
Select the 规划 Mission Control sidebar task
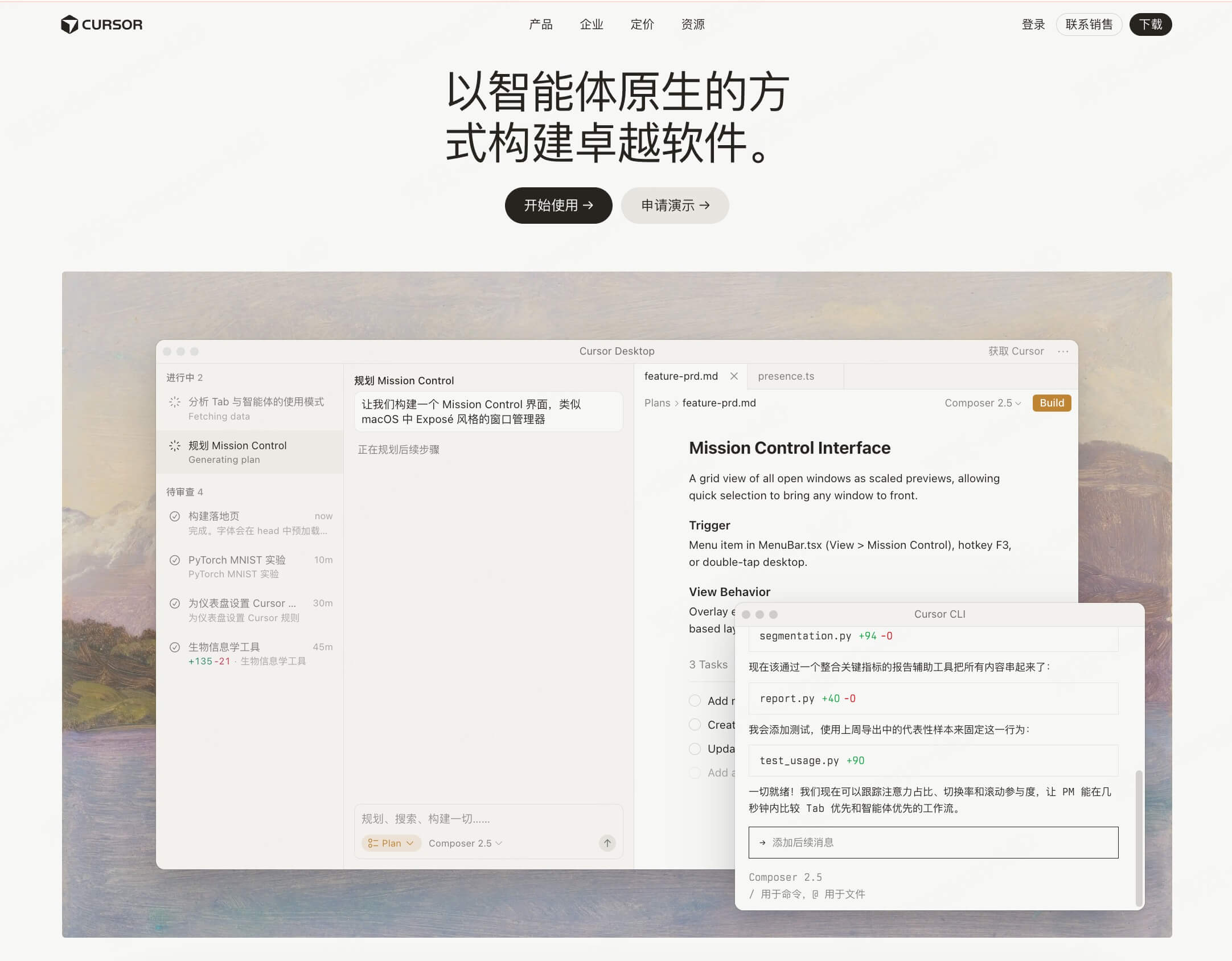pyautogui.click(x=250, y=452)
